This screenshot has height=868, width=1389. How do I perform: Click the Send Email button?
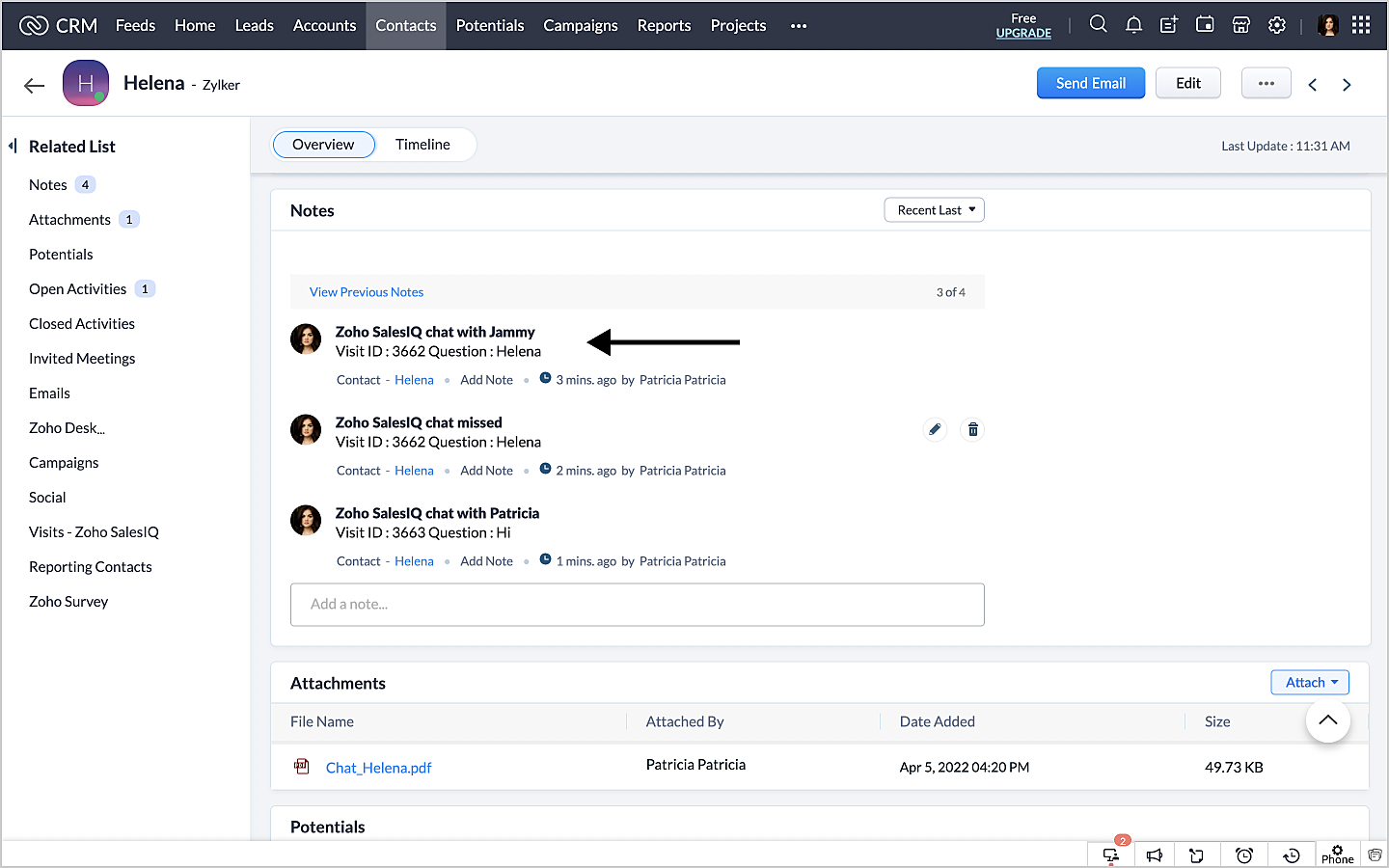pyautogui.click(x=1090, y=83)
